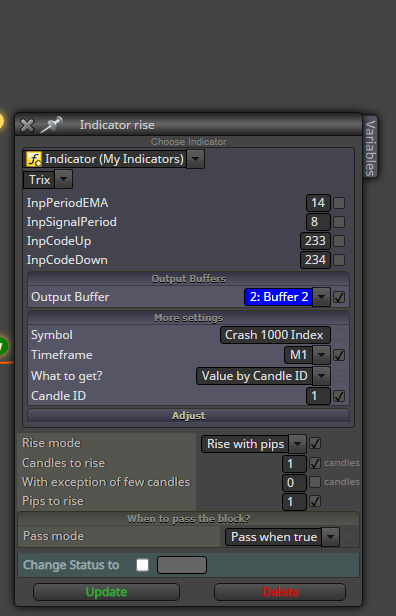The image size is (396, 616).
Task: Edit InpCodeUp value 233
Action: point(315,241)
